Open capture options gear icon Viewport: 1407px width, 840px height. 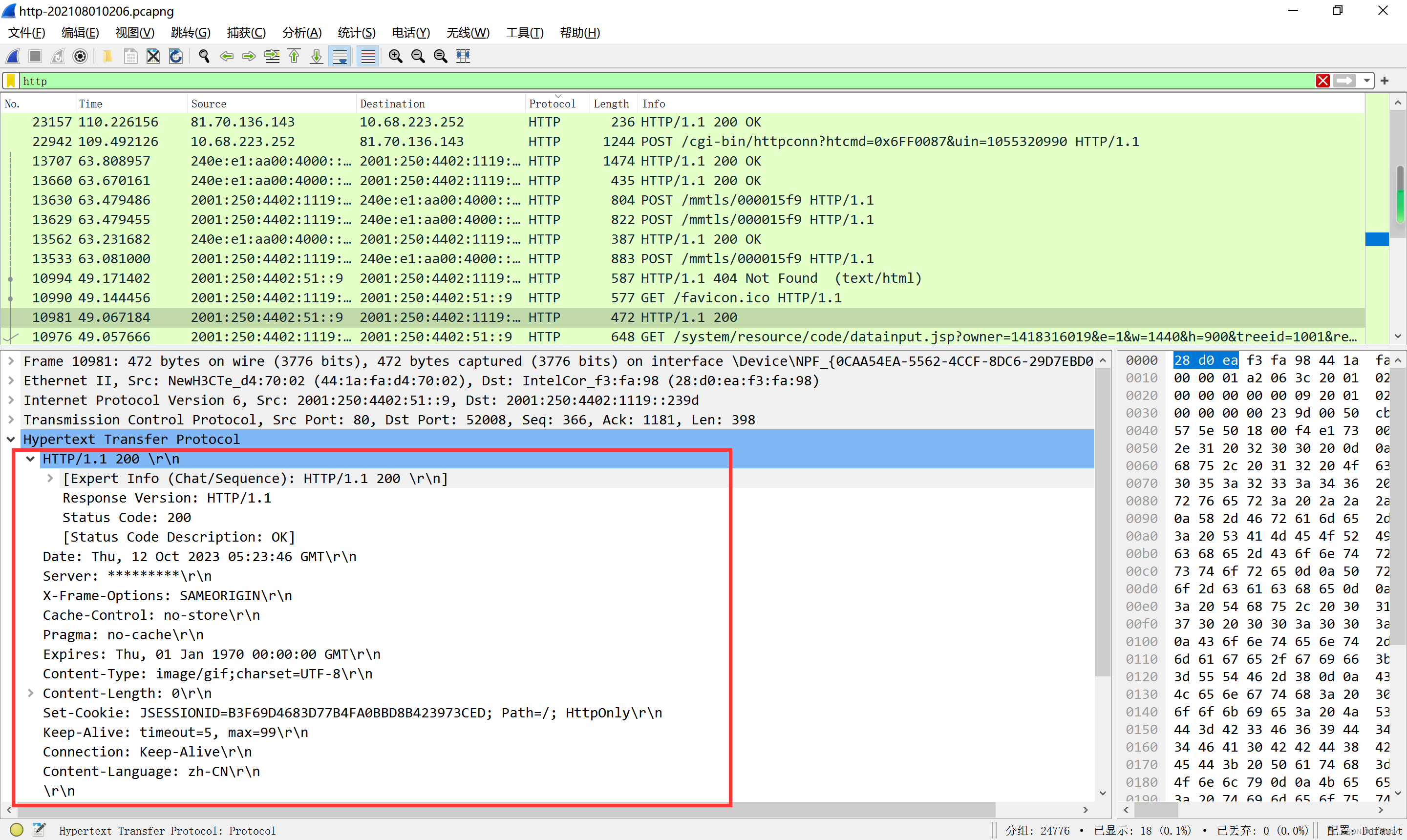pyautogui.click(x=81, y=56)
